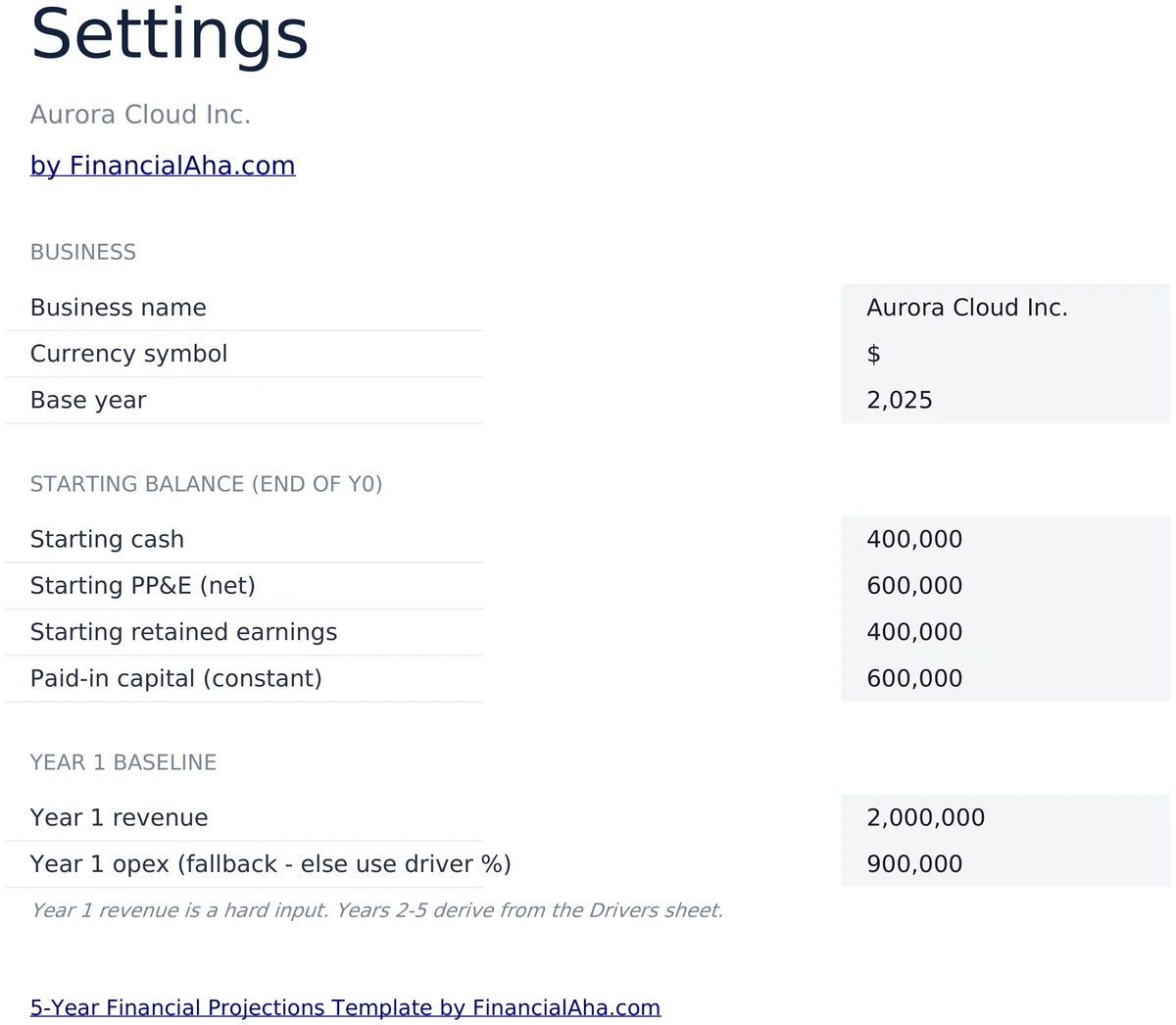Select the Starting cash value '400,000'

(1005, 539)
